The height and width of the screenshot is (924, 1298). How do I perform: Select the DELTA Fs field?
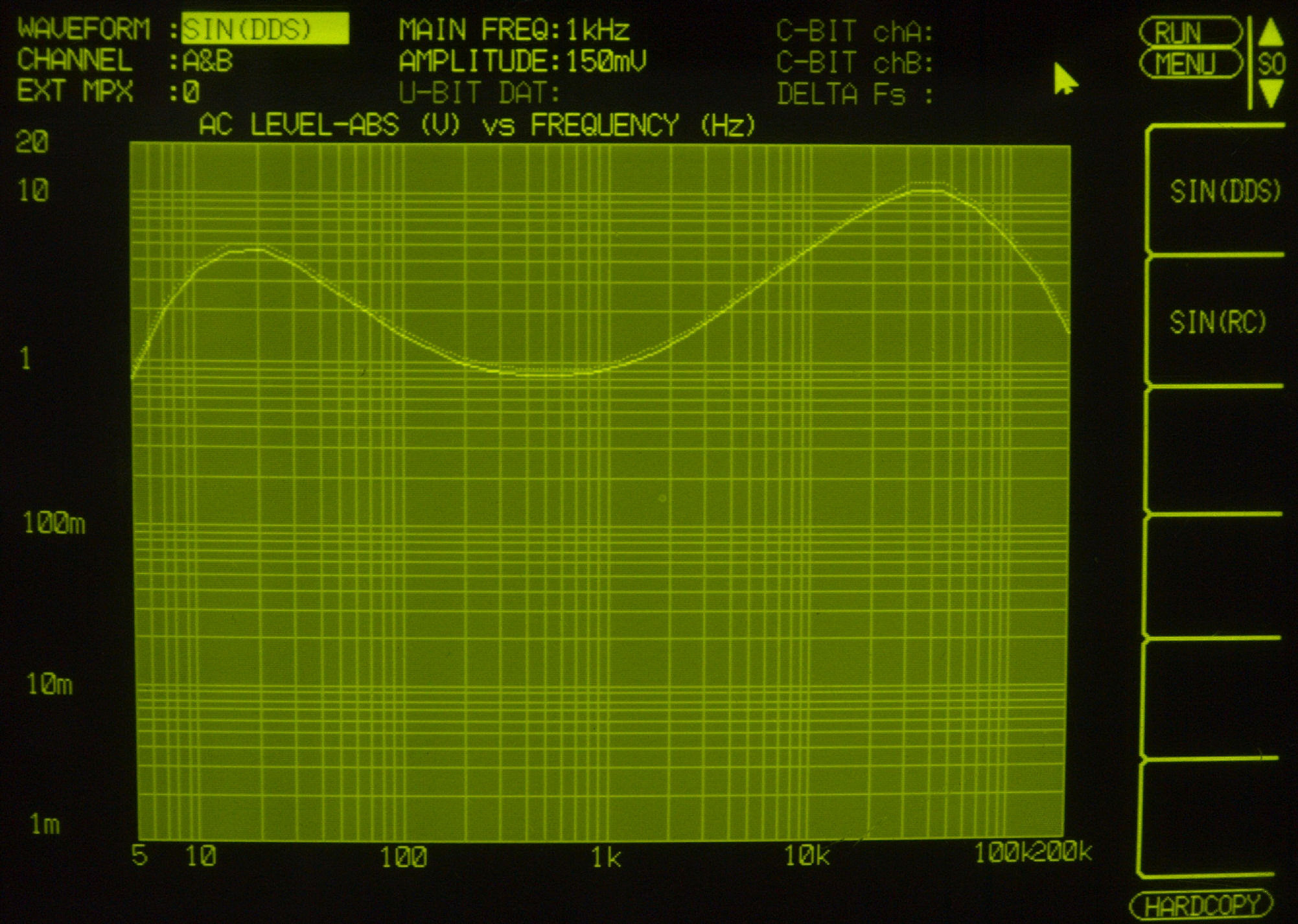click(x=855, y=95)
